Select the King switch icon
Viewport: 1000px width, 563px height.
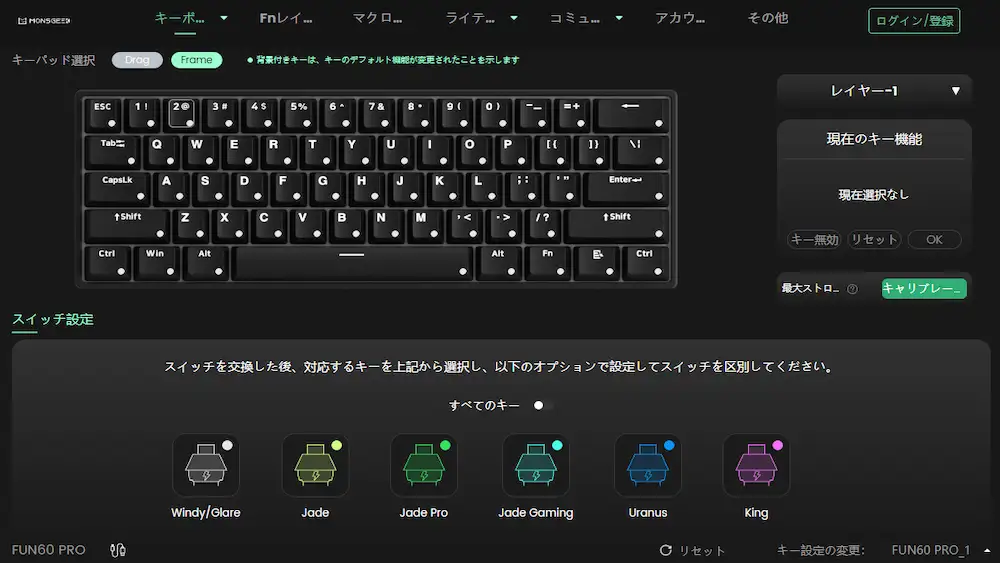756,465
